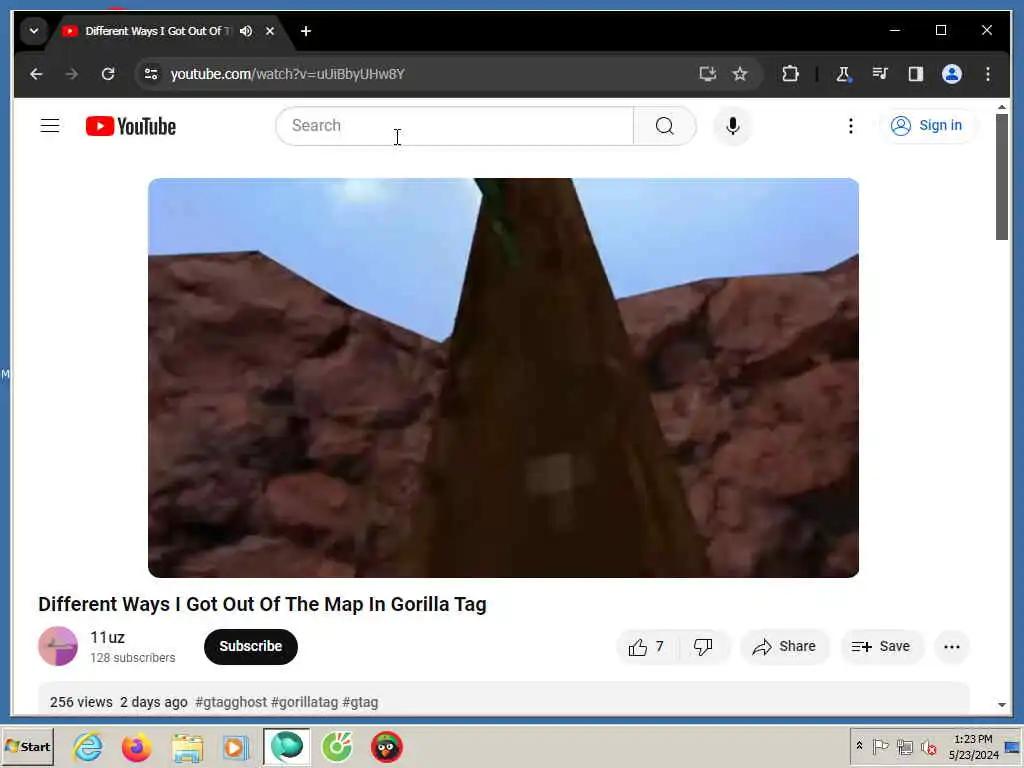Viewport: 1024px width, 768px height.
Task: Launch Internet Explorer from taskbar
Action: point(88,746)
